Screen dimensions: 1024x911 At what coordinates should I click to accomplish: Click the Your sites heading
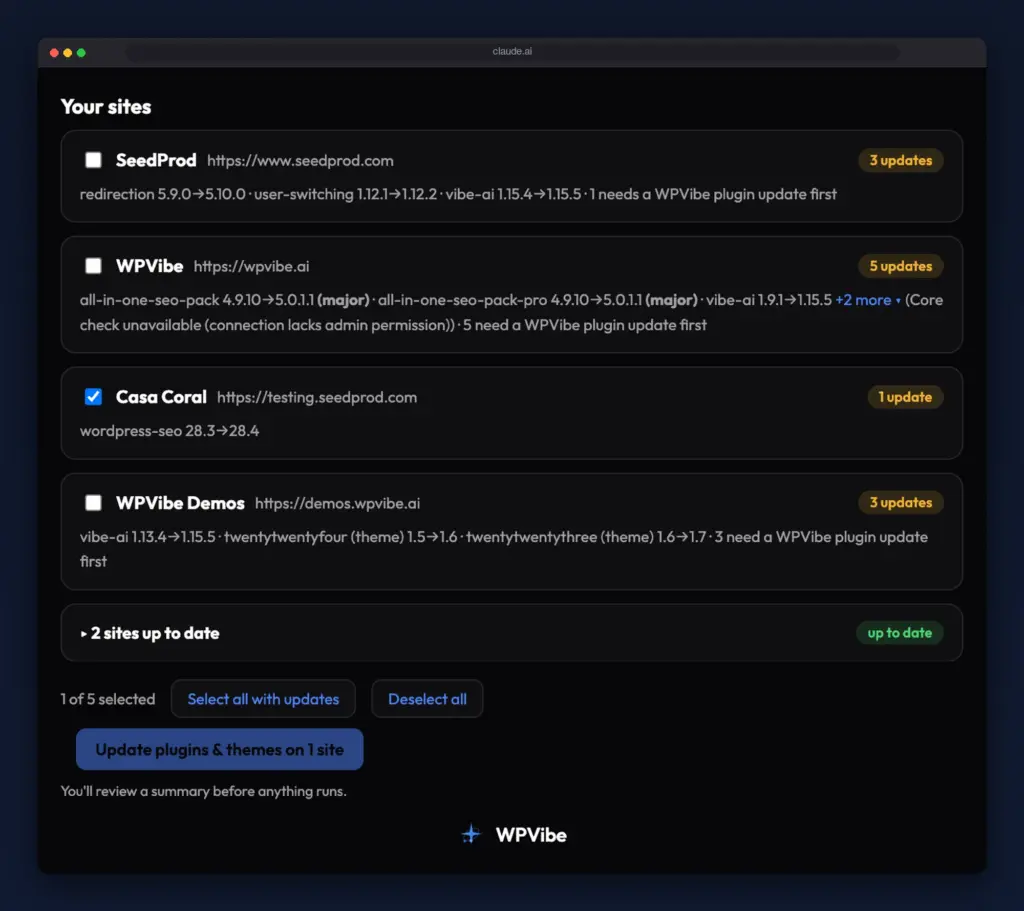[106, 106]
